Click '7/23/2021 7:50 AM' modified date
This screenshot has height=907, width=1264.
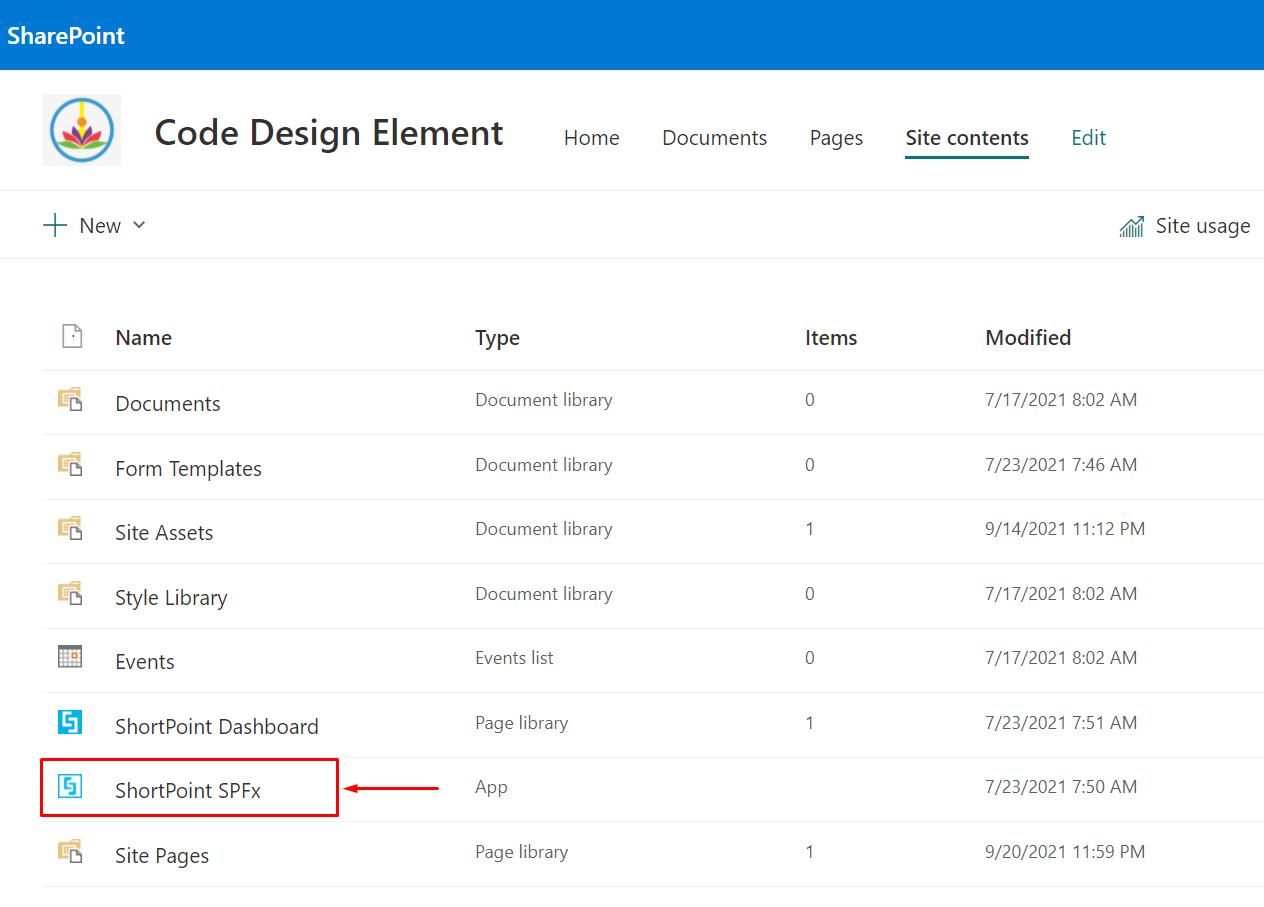(x=1061, y=787)
